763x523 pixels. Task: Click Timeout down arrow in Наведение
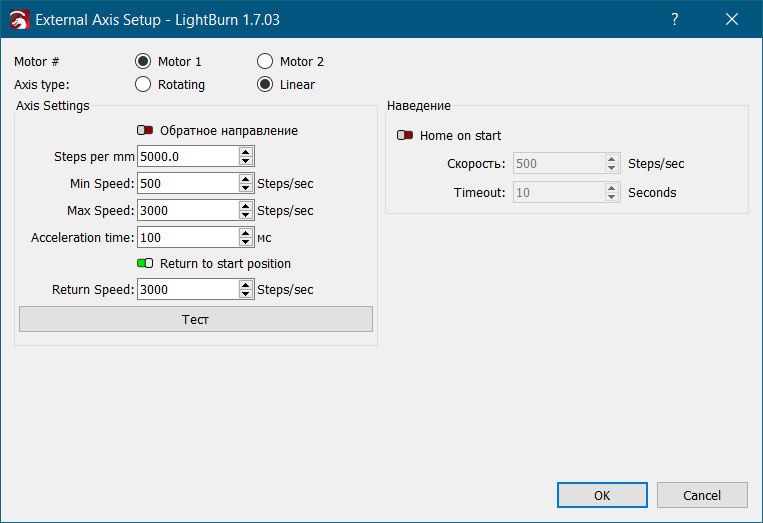point(612,198)
